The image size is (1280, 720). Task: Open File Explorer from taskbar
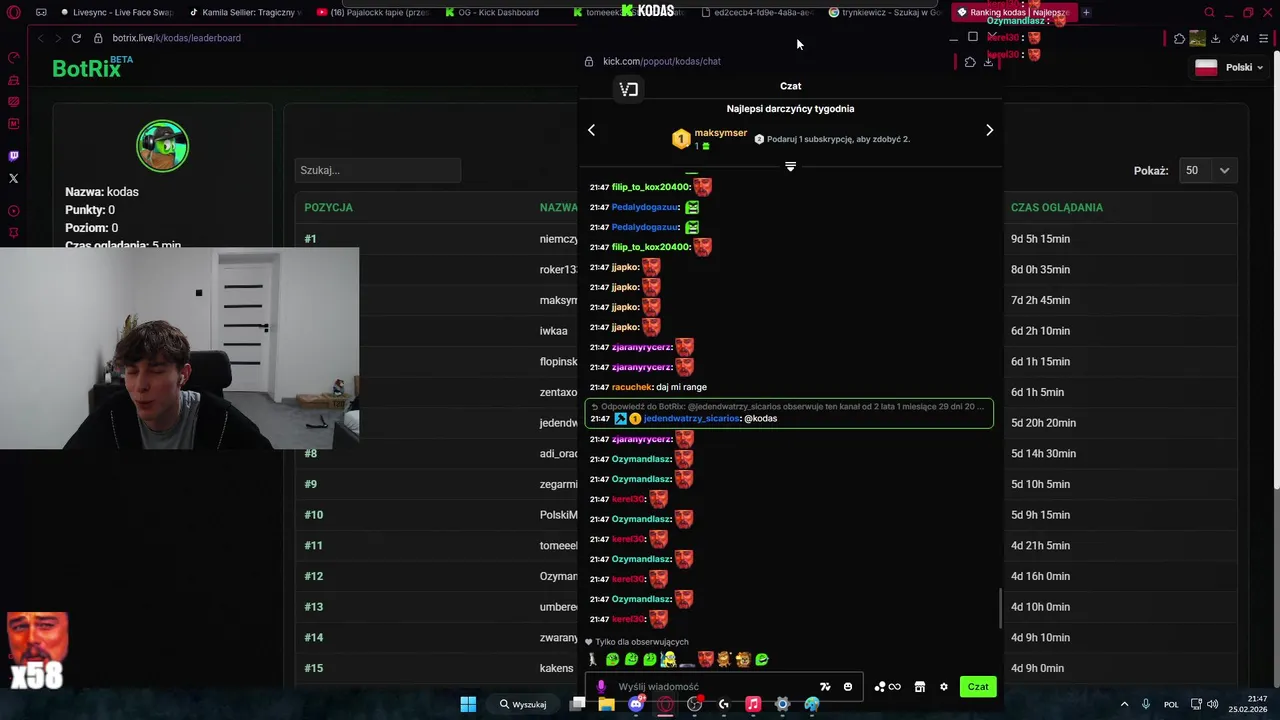tap(606, 704)
